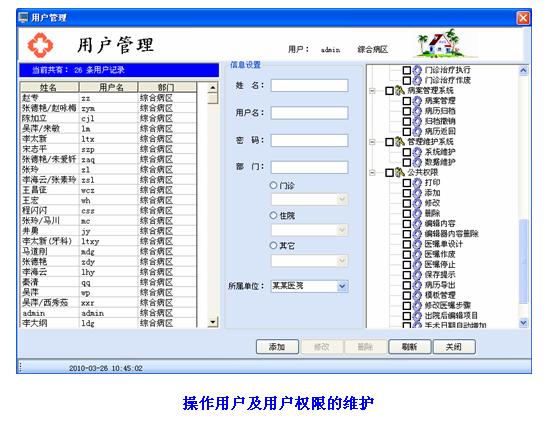The image size is (550, 424).
Task: Select the 门诊 radio button
Action: tap(273, 185)
